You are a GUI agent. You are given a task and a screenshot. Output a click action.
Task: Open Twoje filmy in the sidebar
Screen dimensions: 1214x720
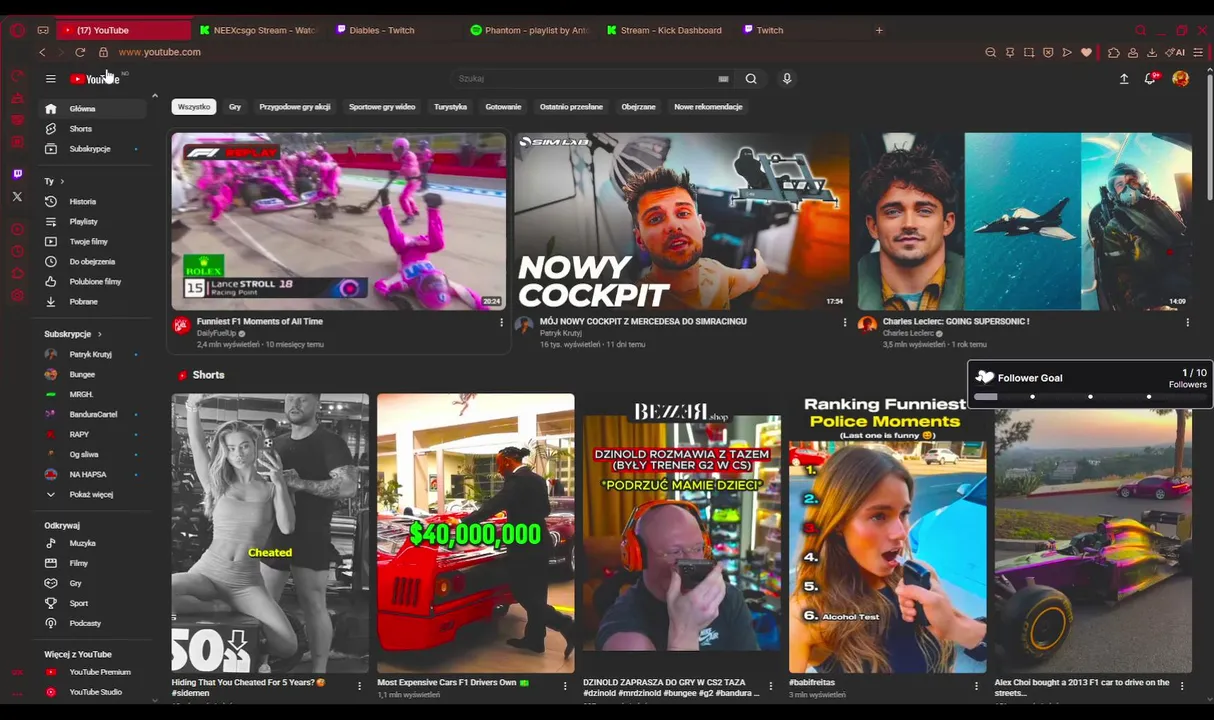click(90, 241)
